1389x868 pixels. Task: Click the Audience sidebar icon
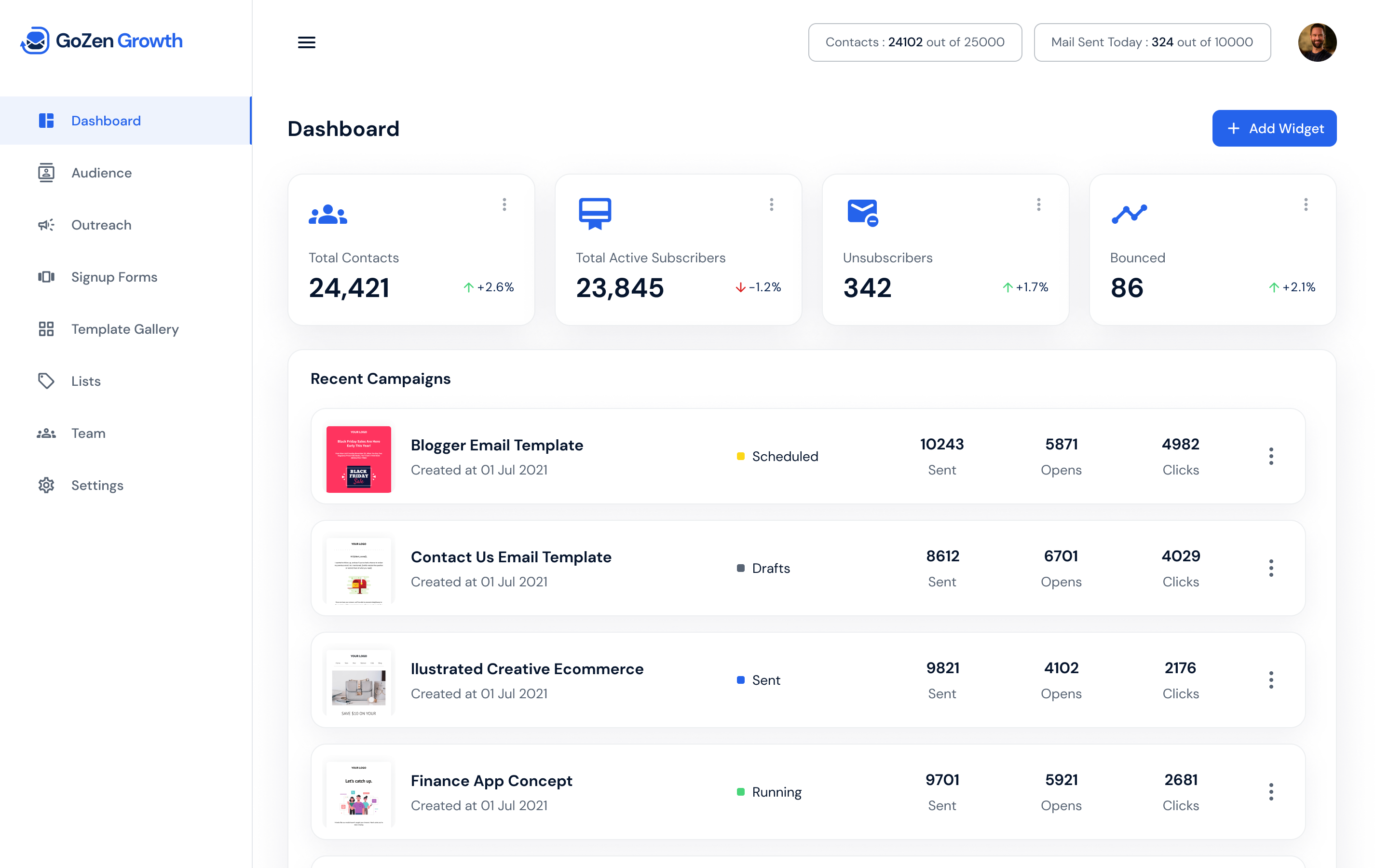(46, 173)
